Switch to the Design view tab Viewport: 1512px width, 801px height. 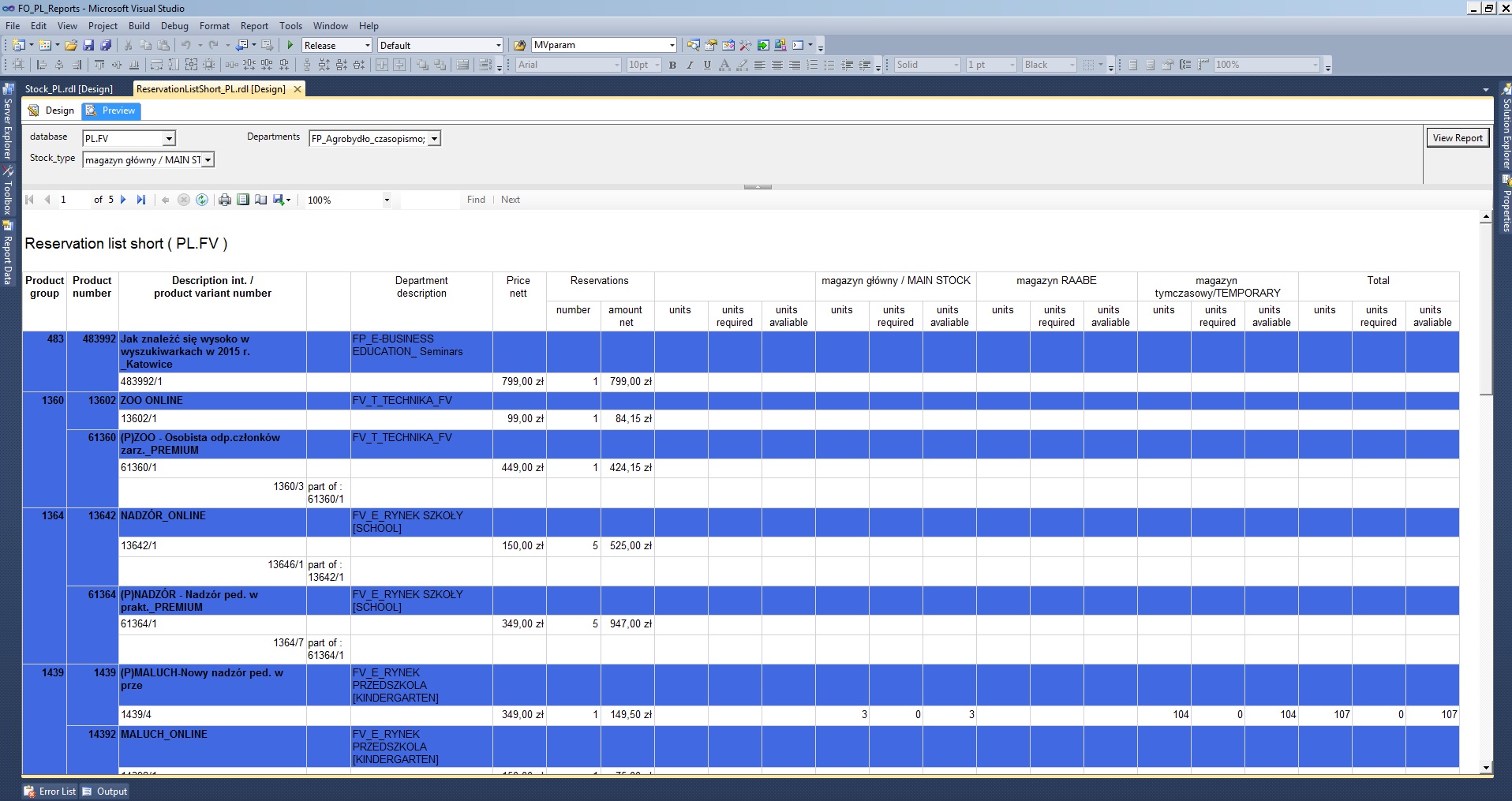(x=52, y=110)
